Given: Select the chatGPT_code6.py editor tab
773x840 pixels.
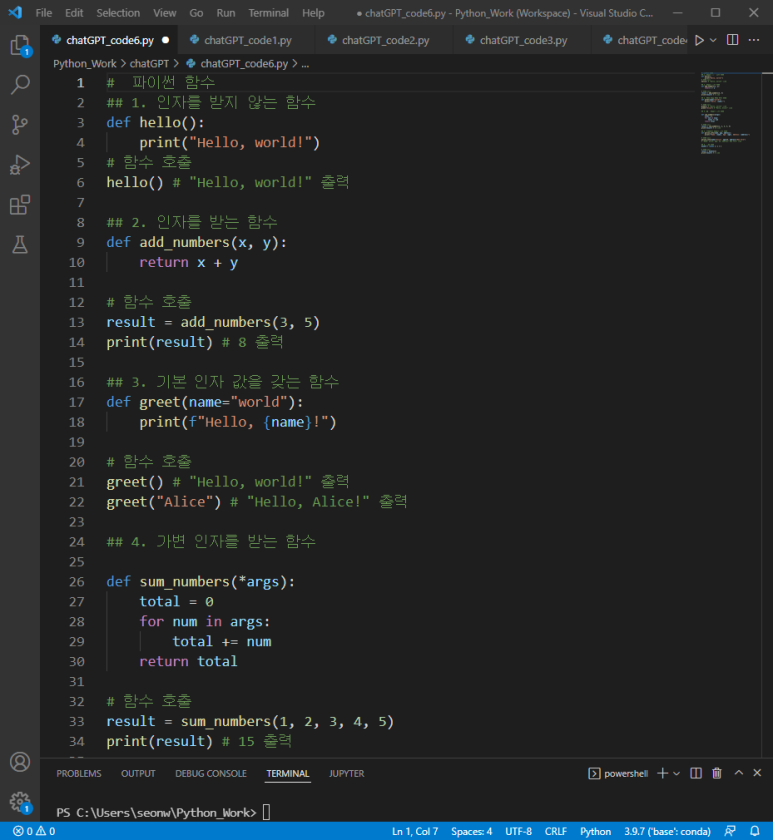Looking at the screenshot, I should point(109,40).
